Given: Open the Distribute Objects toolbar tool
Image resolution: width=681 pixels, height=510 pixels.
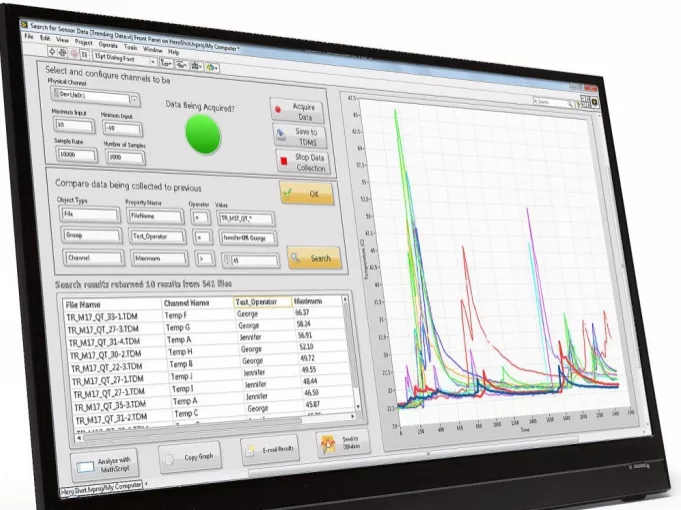Looking at the screenshot, I should point(181,65).
